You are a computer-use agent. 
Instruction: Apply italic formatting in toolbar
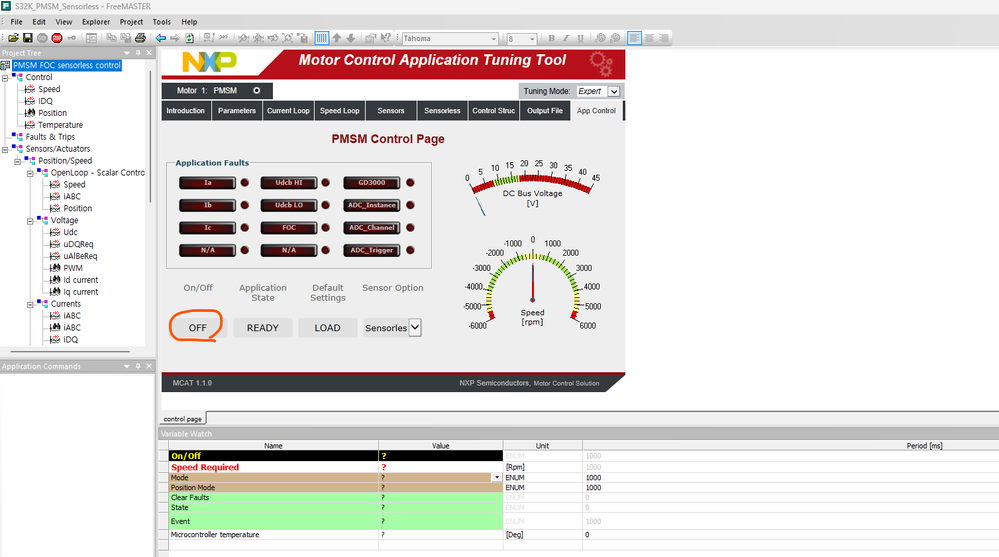566,38
